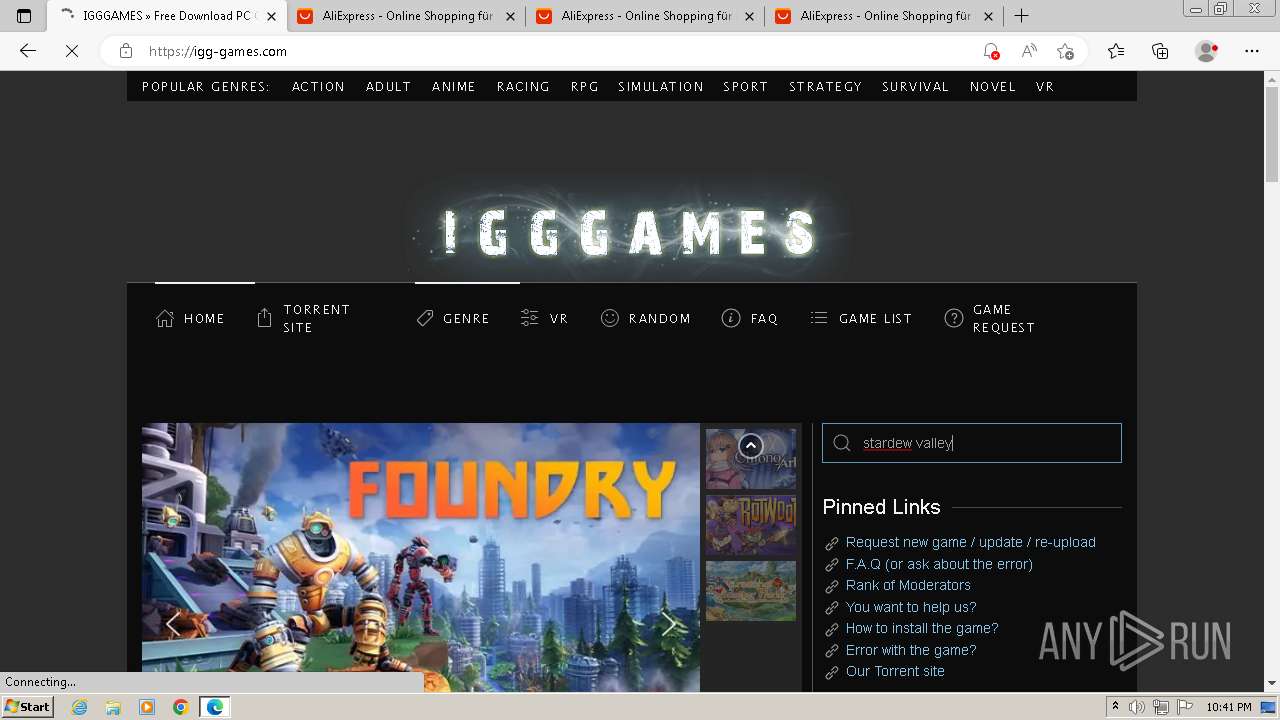This screenshot has width=1280, height=720.
Task: Select RPG genre
Action: click(x=585, y=87)
